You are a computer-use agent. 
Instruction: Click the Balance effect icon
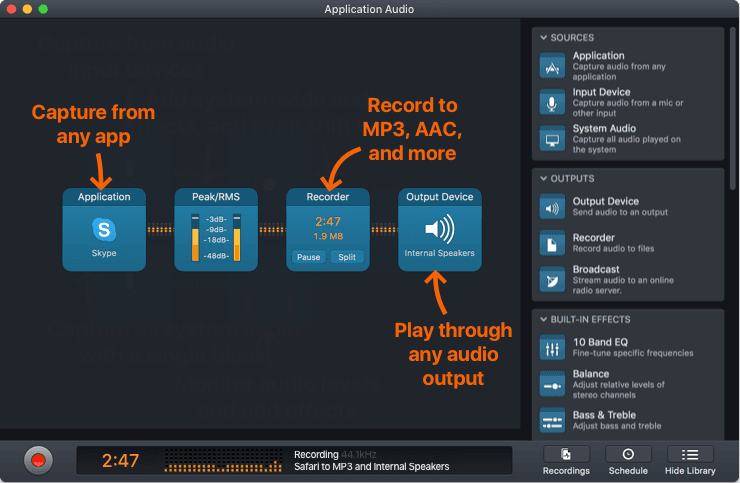coord(553,384)
